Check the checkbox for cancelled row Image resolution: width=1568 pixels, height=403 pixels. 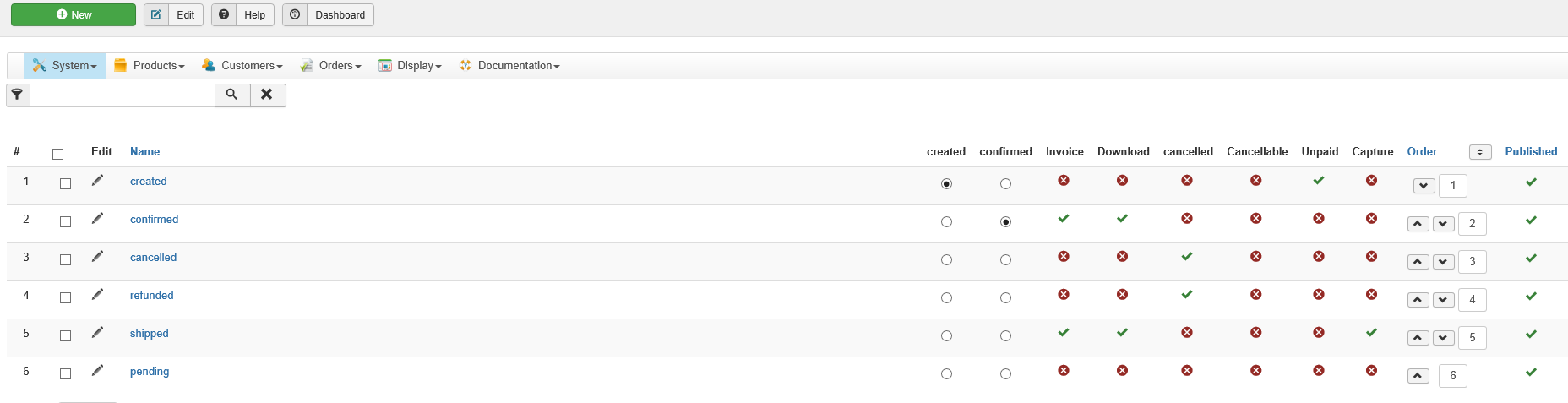click(65, 259)
